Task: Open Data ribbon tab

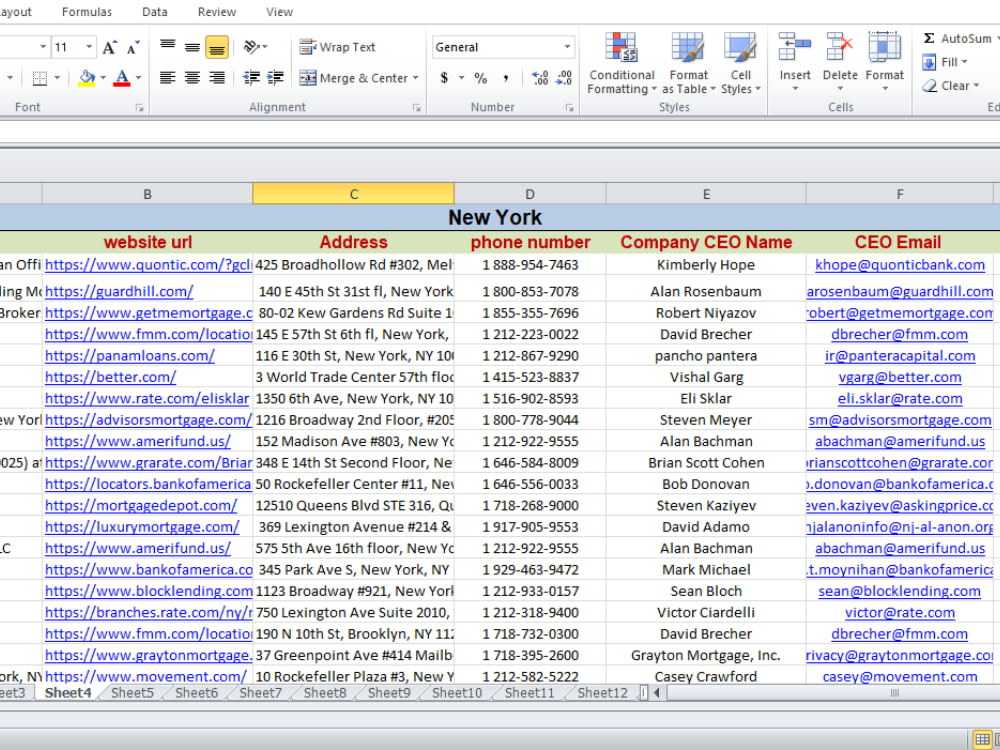Action: [155, 11]
